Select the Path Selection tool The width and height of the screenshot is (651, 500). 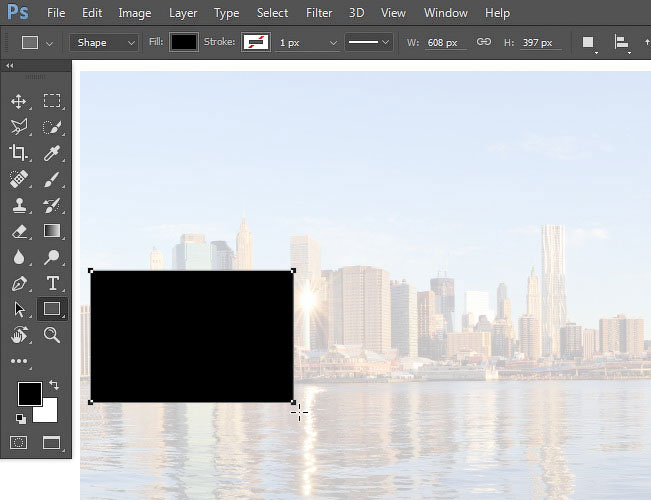19,310
